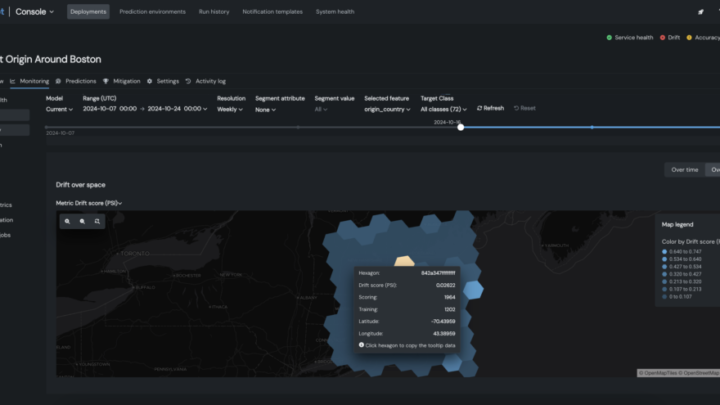Click the Map legend title
720x405 pixels.
click(x=677, y=225)
